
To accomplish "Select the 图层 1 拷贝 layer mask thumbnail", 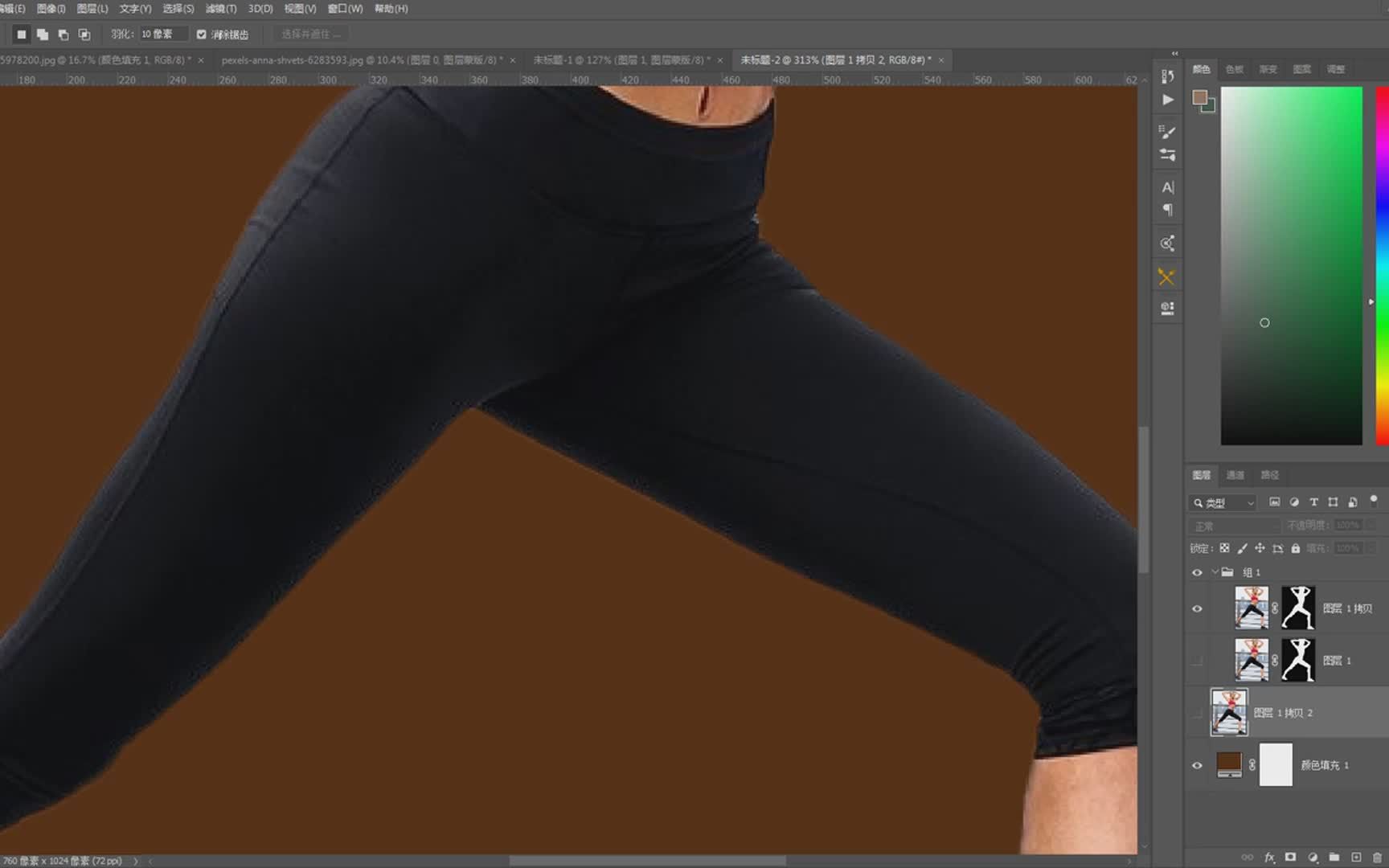I will point(1297,608).
